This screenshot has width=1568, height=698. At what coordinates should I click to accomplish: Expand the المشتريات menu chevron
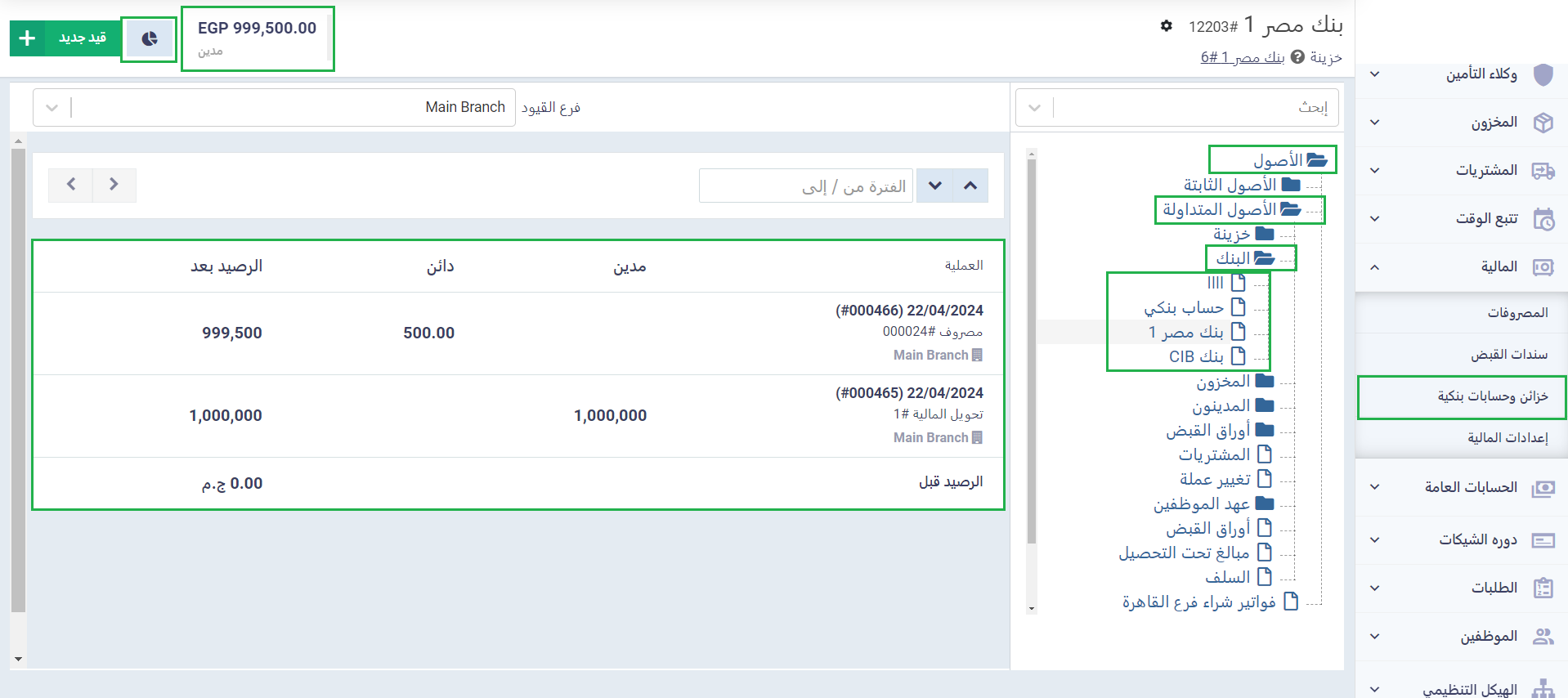pyautogui.click(x=1375, y=171)
